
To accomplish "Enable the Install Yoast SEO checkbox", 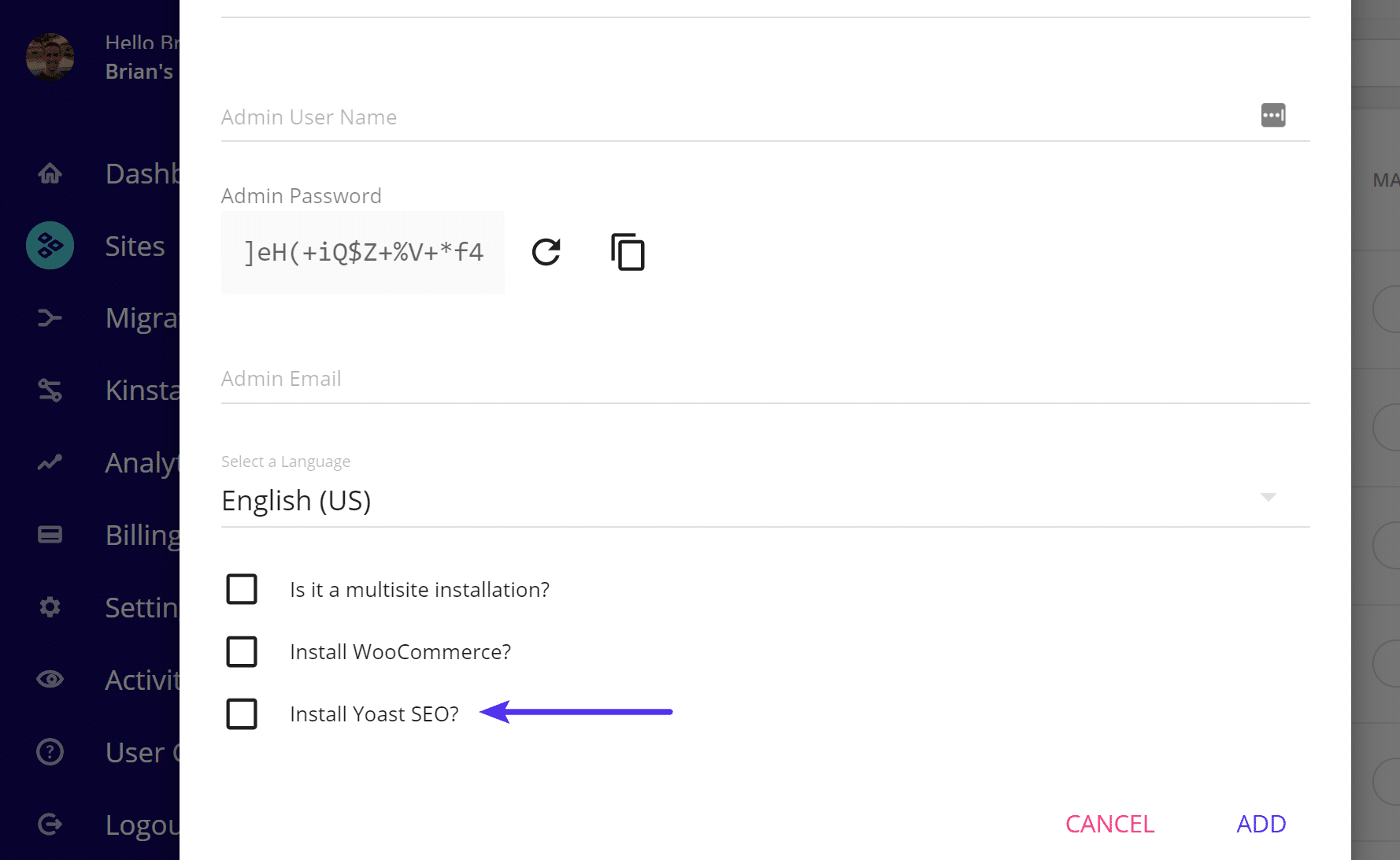I will click(x=242, y=714).
